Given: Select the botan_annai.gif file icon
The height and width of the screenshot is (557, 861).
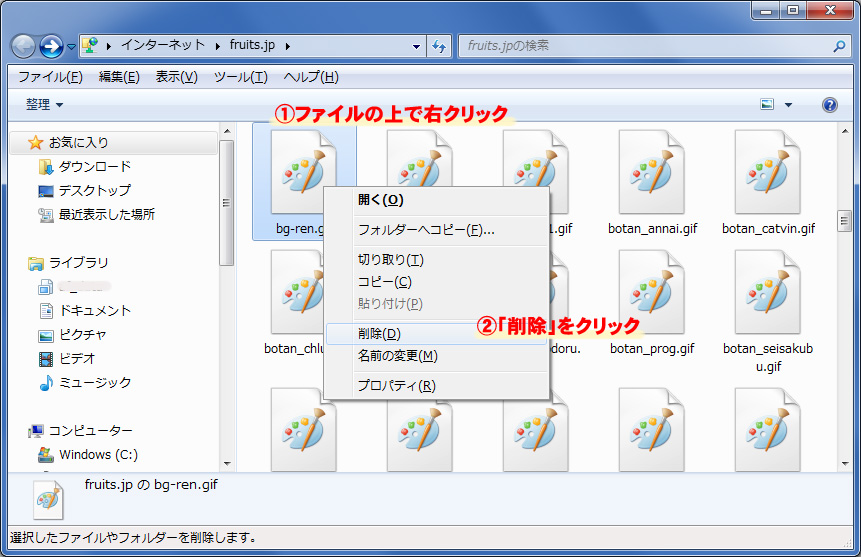Looking at the screenshot, I should click(652, 171).
